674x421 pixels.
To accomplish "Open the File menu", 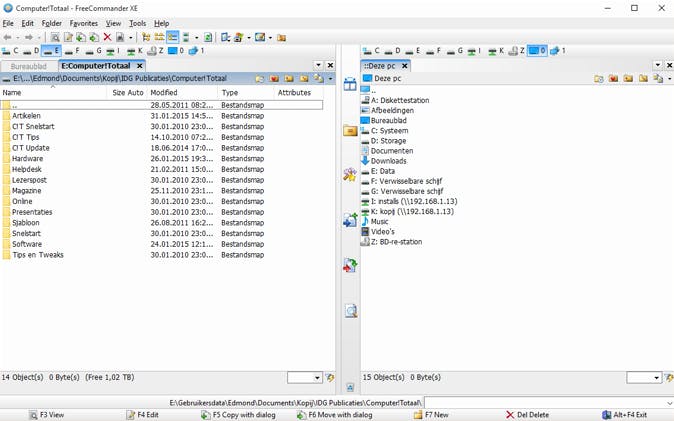I will click(8, 23).
